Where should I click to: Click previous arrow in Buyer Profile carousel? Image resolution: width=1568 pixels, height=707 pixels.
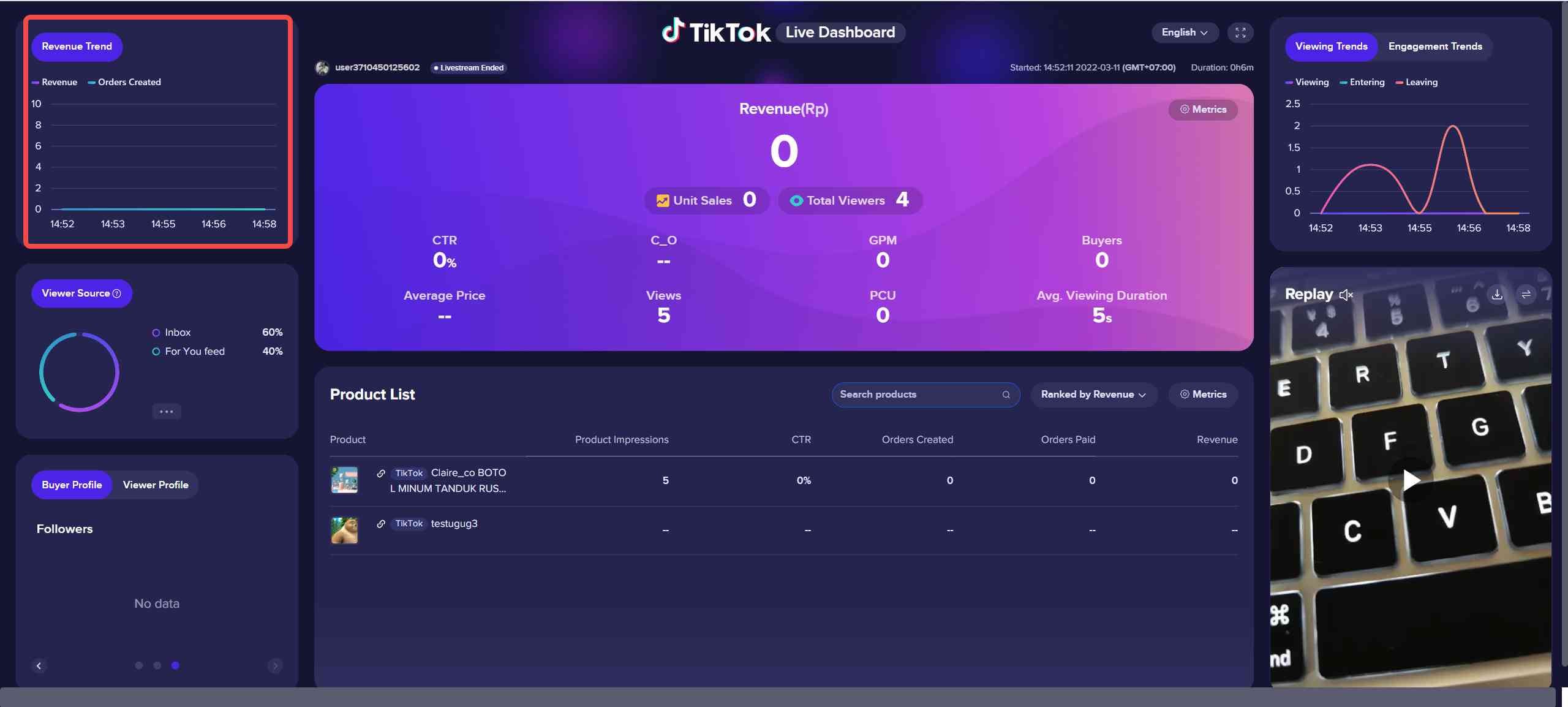39,665
